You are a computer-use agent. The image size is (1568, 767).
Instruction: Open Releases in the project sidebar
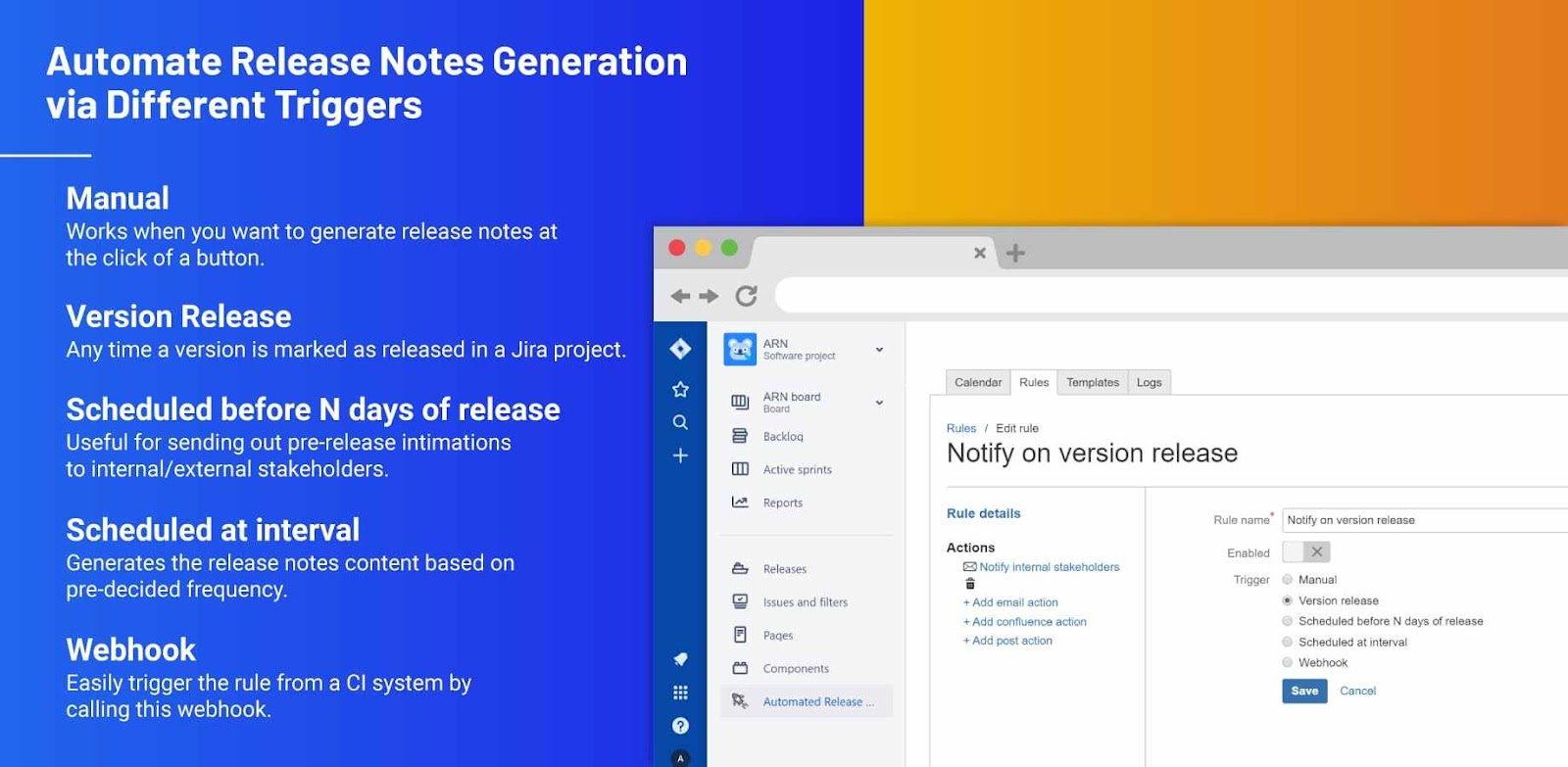(785, 568)
